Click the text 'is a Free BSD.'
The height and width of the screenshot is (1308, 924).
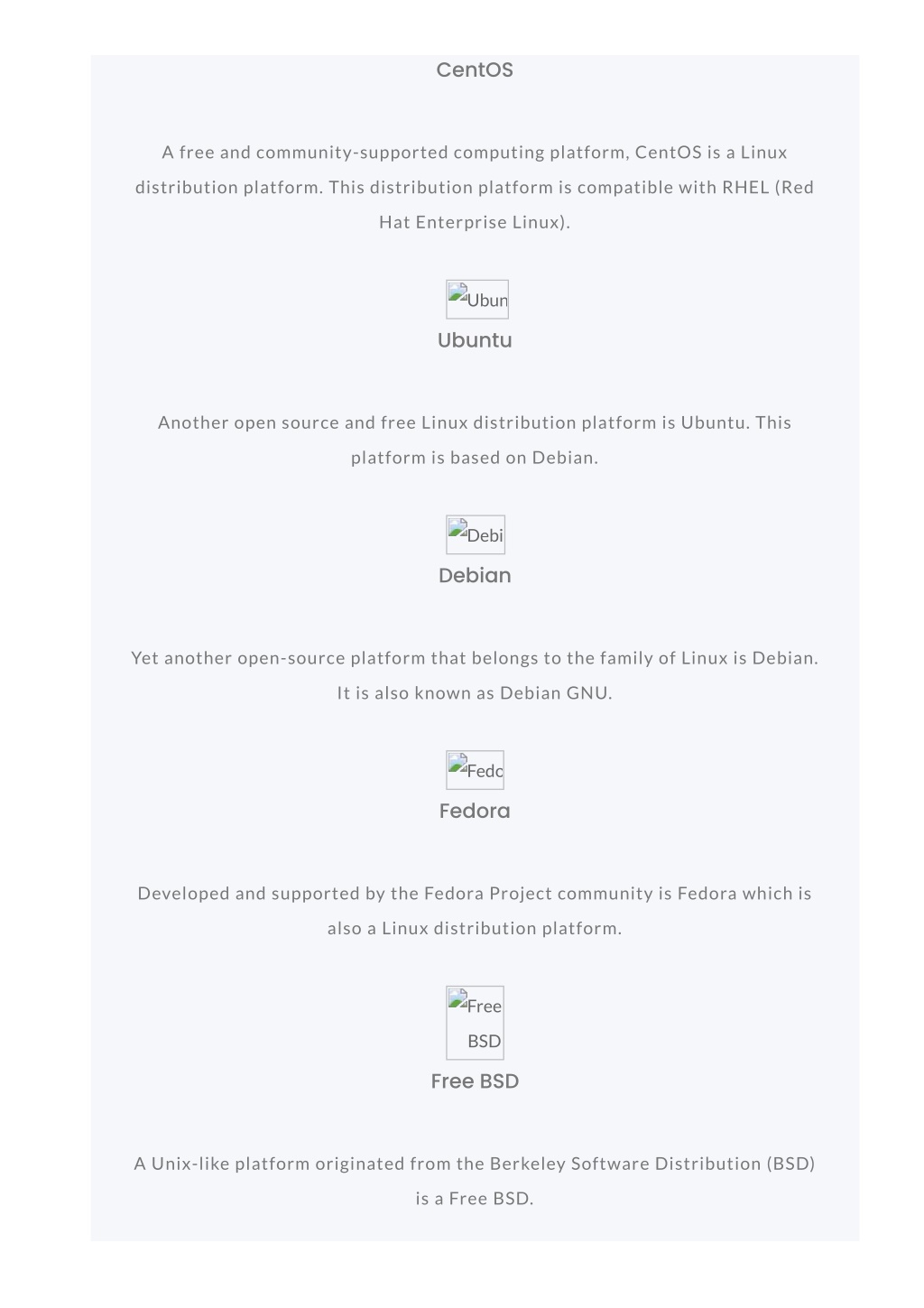[475, 1199]
